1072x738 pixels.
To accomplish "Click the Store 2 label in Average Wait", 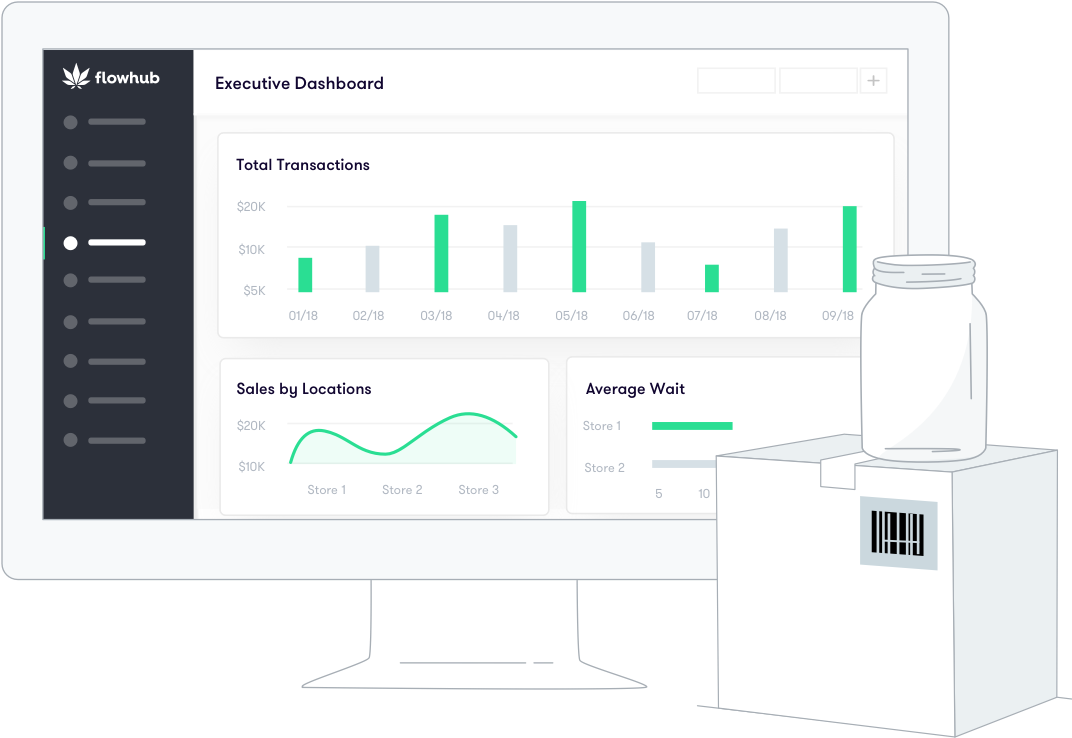I will (604, 468).
